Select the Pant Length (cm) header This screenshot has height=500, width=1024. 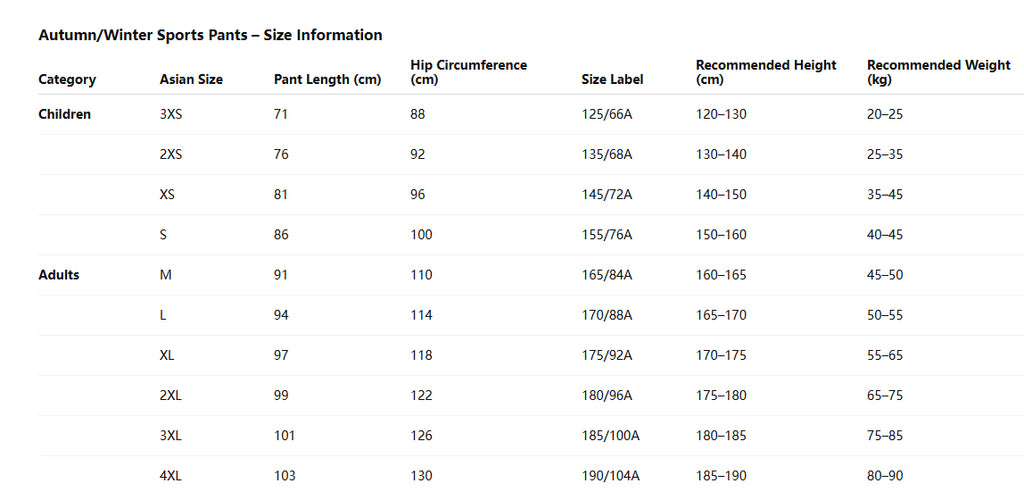pyautogui.click(x=327, y=79)
